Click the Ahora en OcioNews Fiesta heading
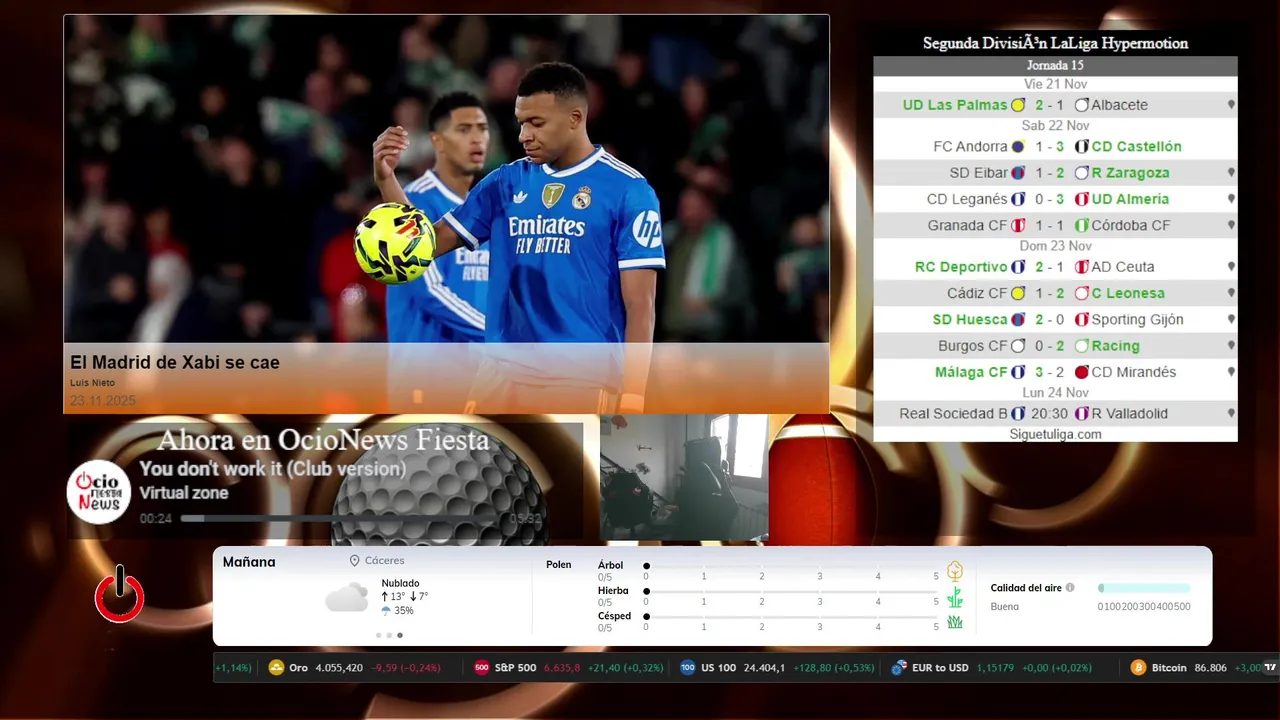Screen dimensions: 1280x720 pos(323,440)
